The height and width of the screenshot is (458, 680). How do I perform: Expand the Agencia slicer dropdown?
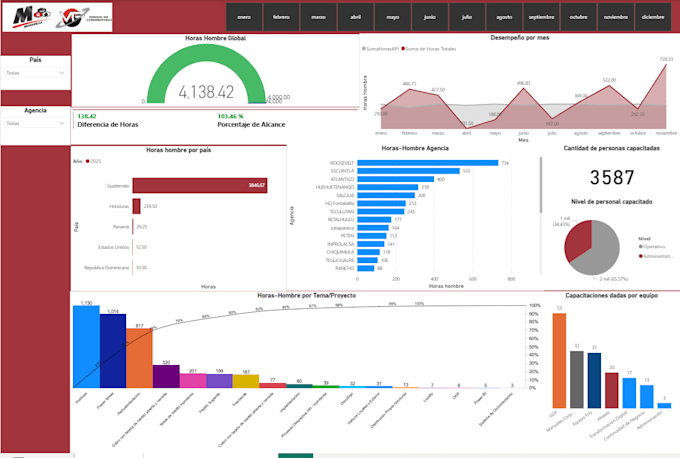(35, 123)
